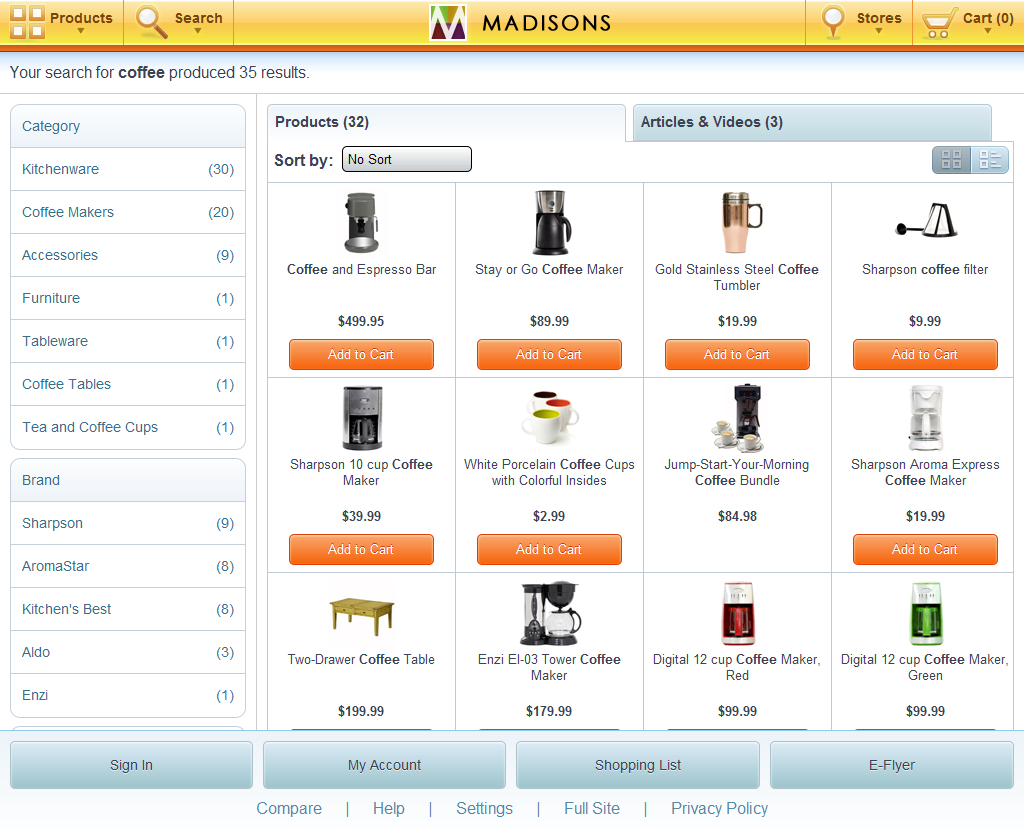Image resolution: width=1024 pixels, height=828 pixels.
Task: Switch to grid view layout
Action: pos(951,159)
